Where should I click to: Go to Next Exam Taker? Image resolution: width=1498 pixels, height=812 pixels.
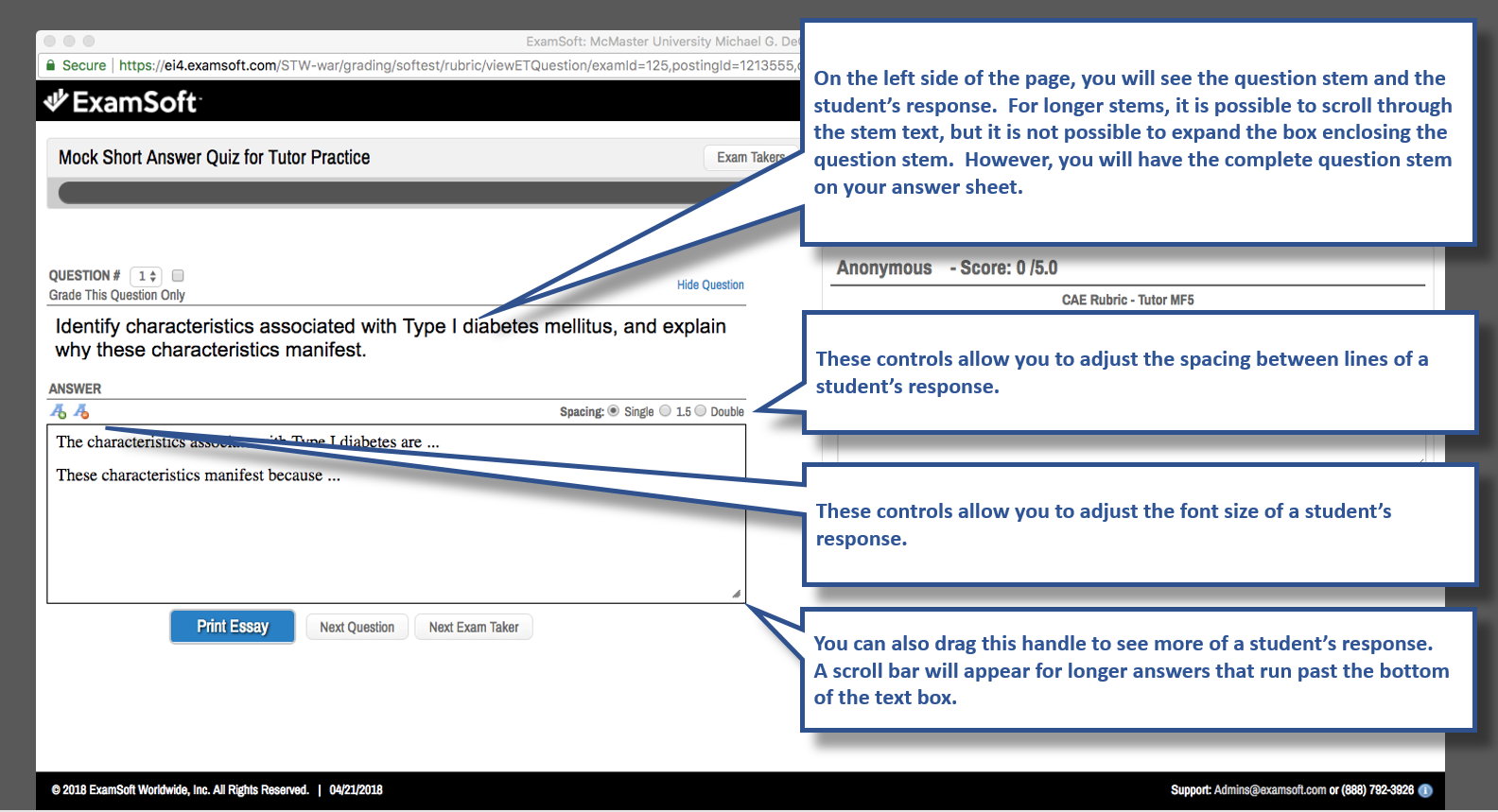pos(474,627)
